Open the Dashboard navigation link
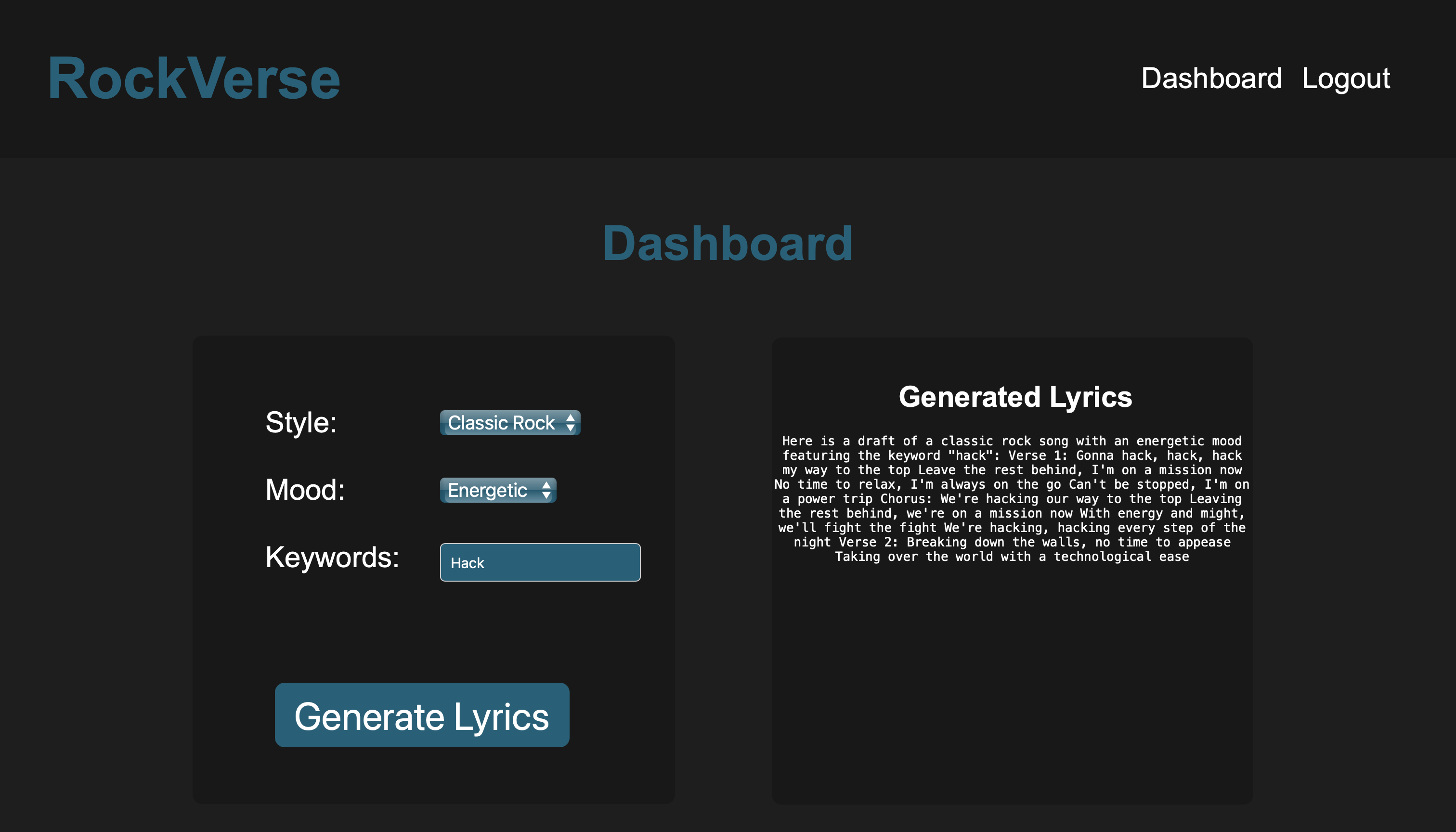 click(1211, 78)
